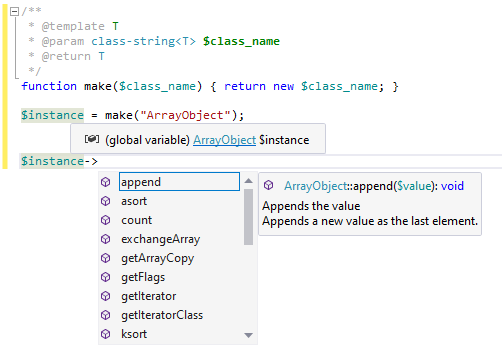Click 'Appends a new value as the last element.' text
Image resolution: width=502 pixels, height=362 pixels.
click(x=370, y=221)
